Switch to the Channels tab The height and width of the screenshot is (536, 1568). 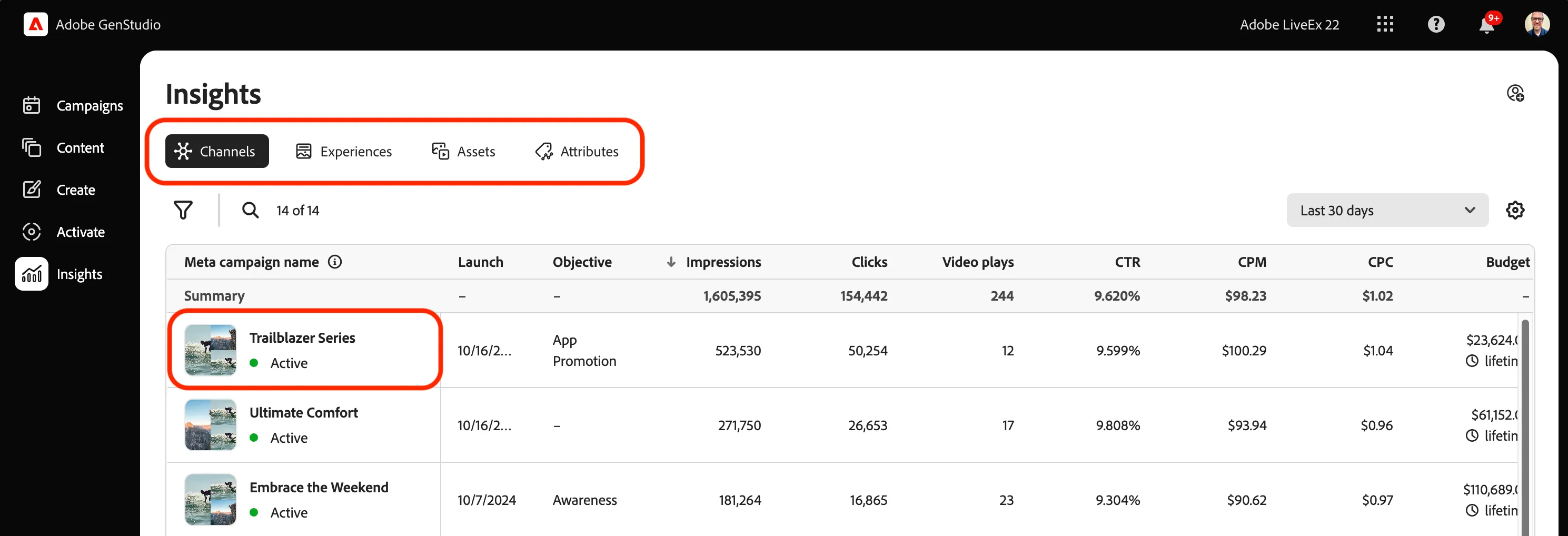[217, 151]
